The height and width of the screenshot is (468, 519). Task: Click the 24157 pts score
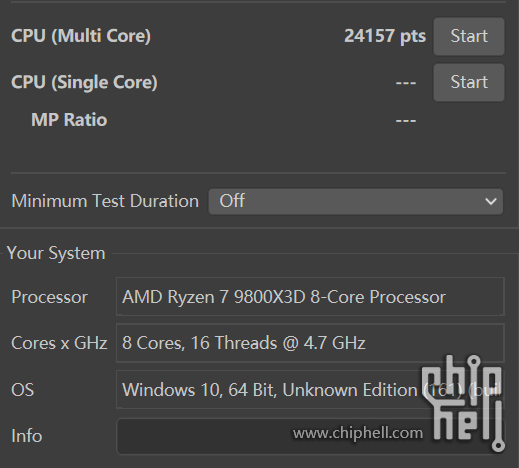385,36
